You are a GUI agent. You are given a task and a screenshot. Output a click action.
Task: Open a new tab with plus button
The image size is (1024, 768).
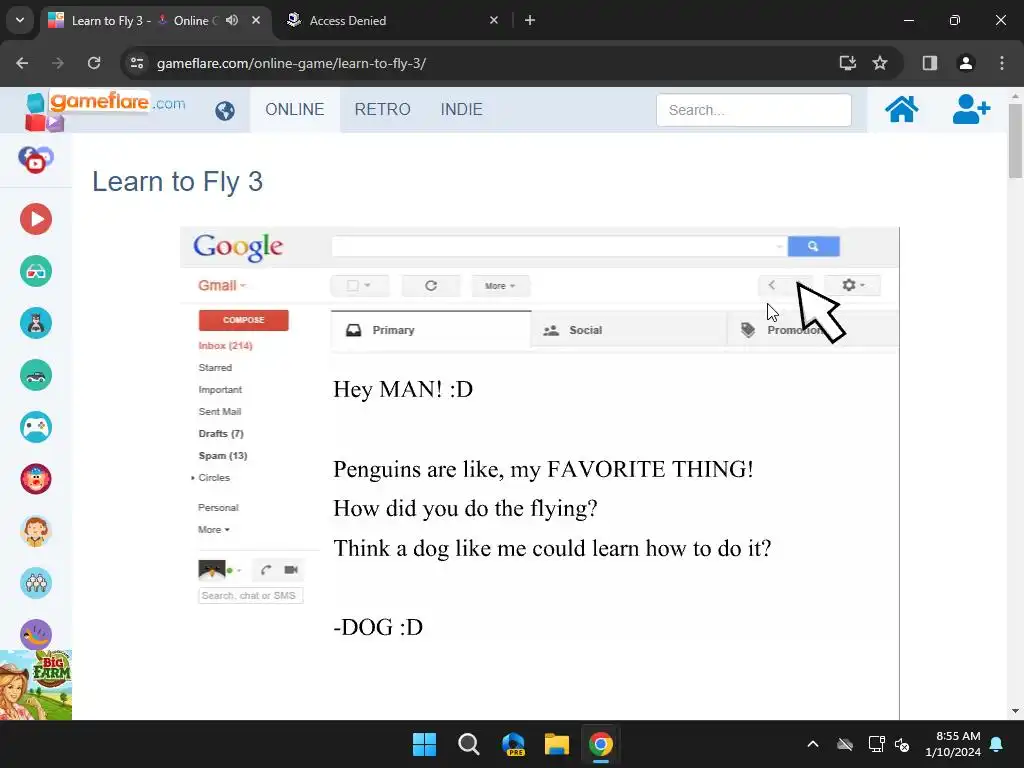click(530, 20)
